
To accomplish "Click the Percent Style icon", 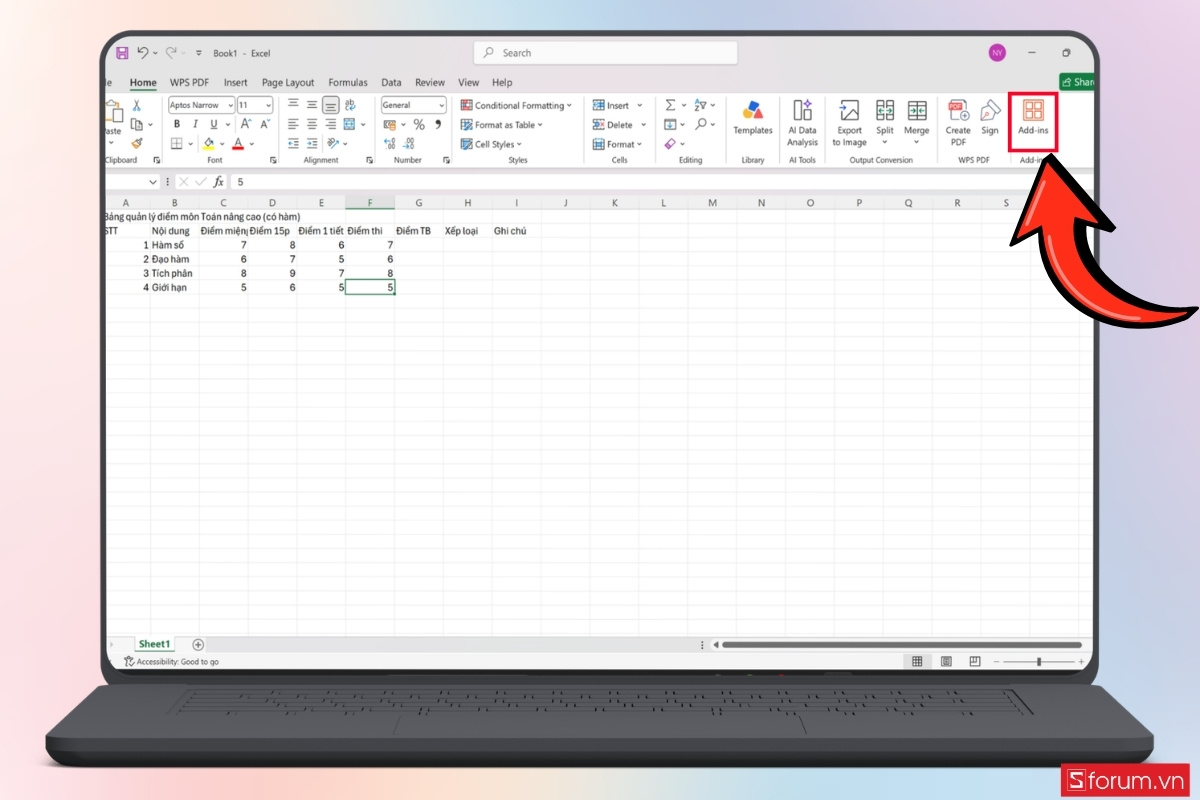I will [419, 124].
